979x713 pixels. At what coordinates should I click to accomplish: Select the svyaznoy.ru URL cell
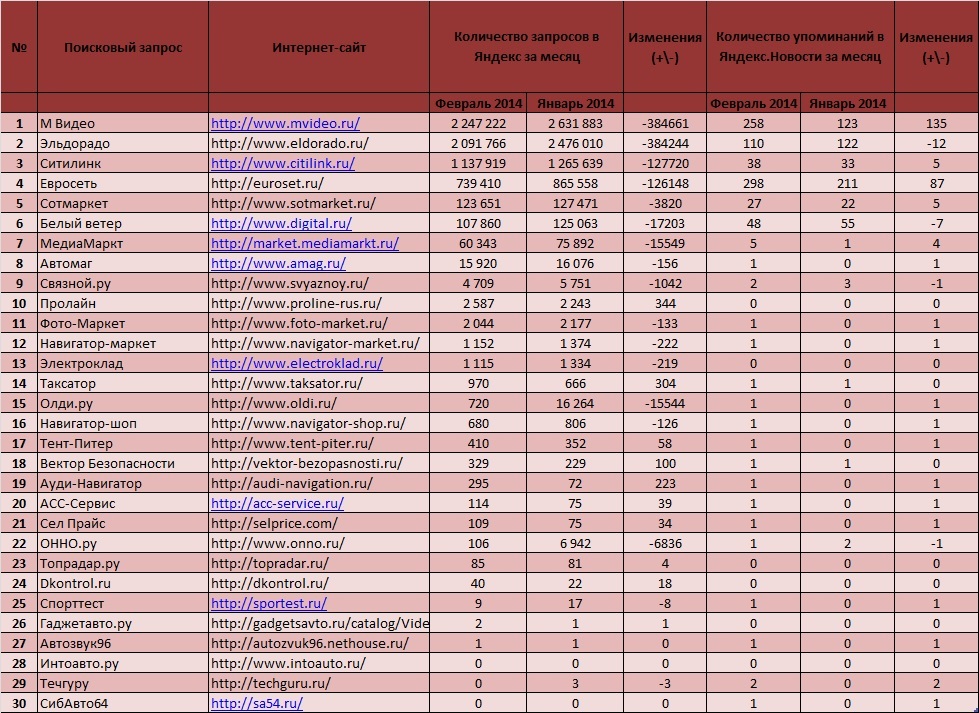tap(319, 283)
